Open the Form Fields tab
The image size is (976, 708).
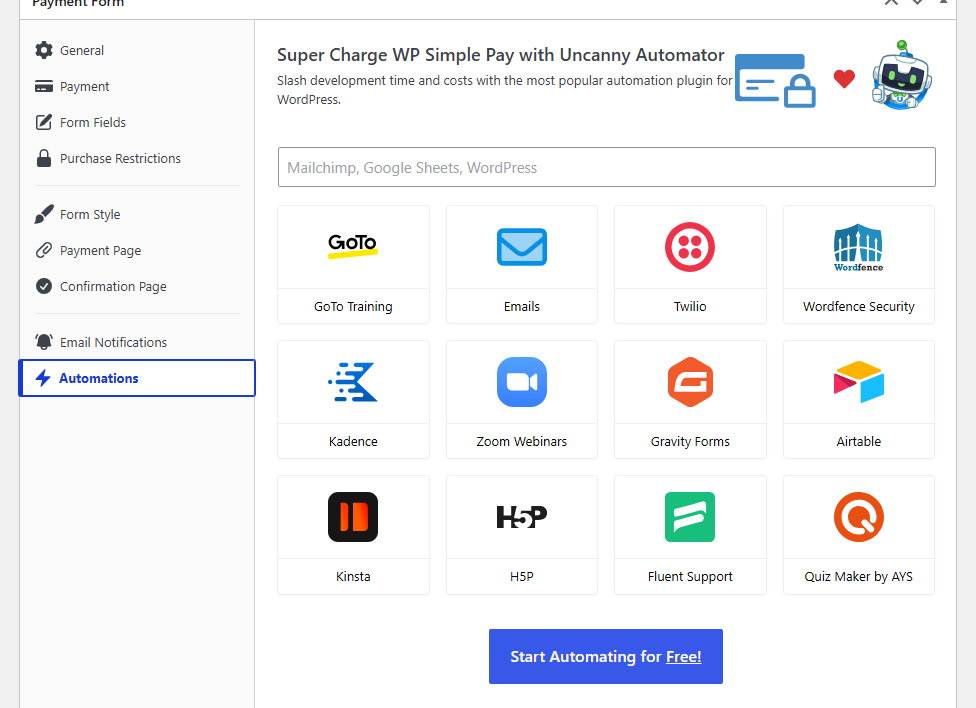(137, 122)
